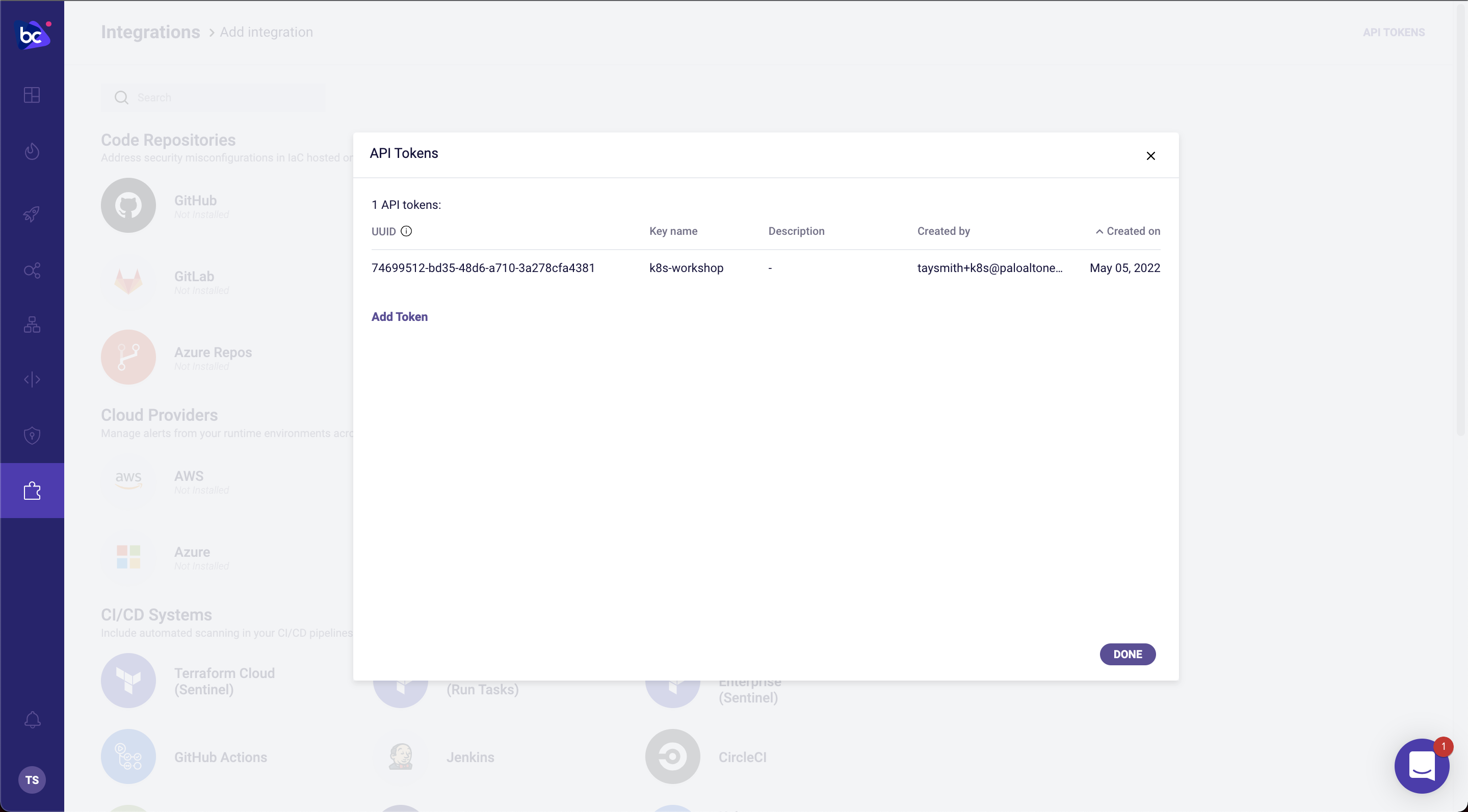Click the CircleCI integration icon
The width and height of the screenshot is (1468, 812).
point(672,757)
